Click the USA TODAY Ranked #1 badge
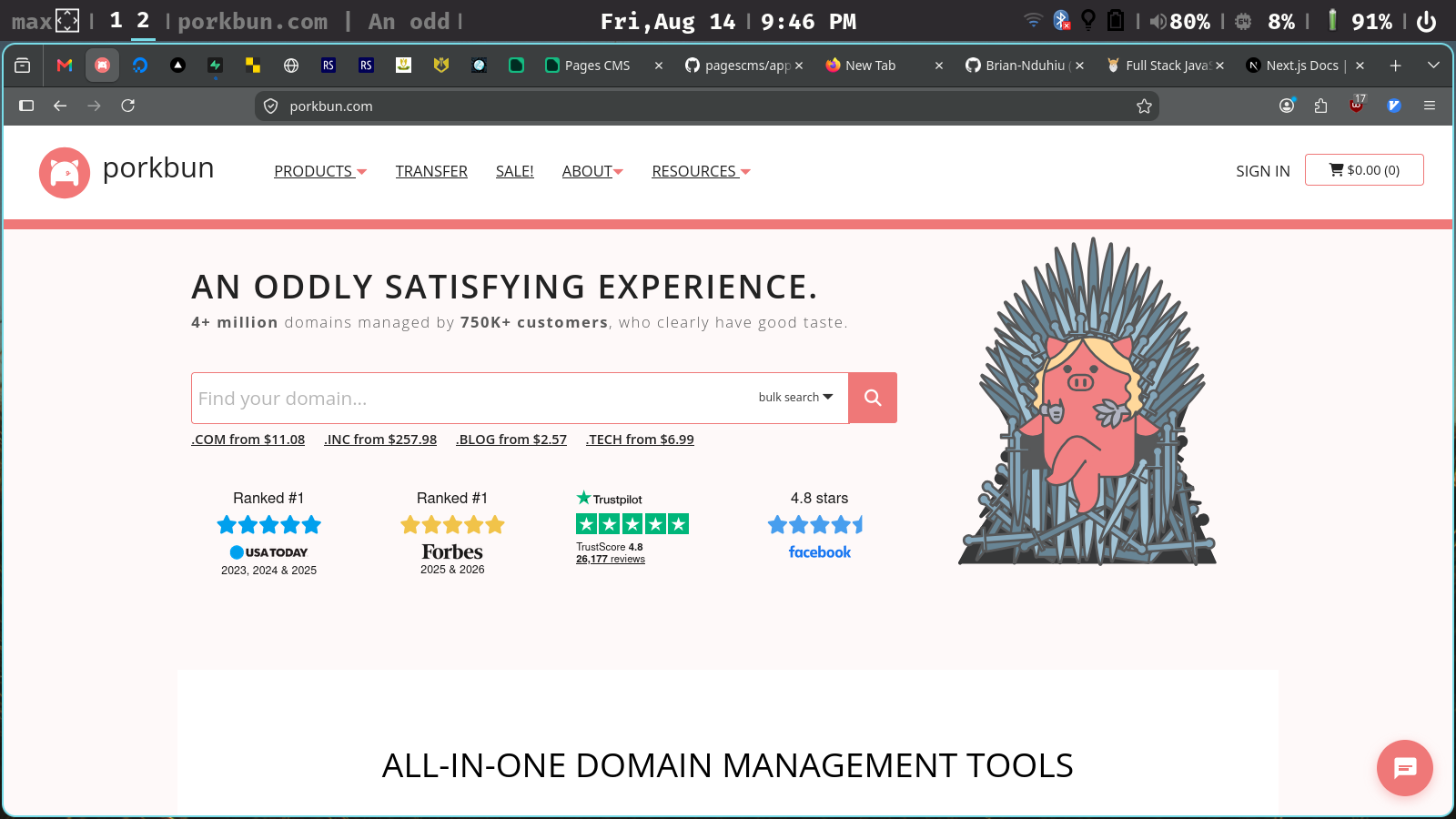 tap(268, 533)
